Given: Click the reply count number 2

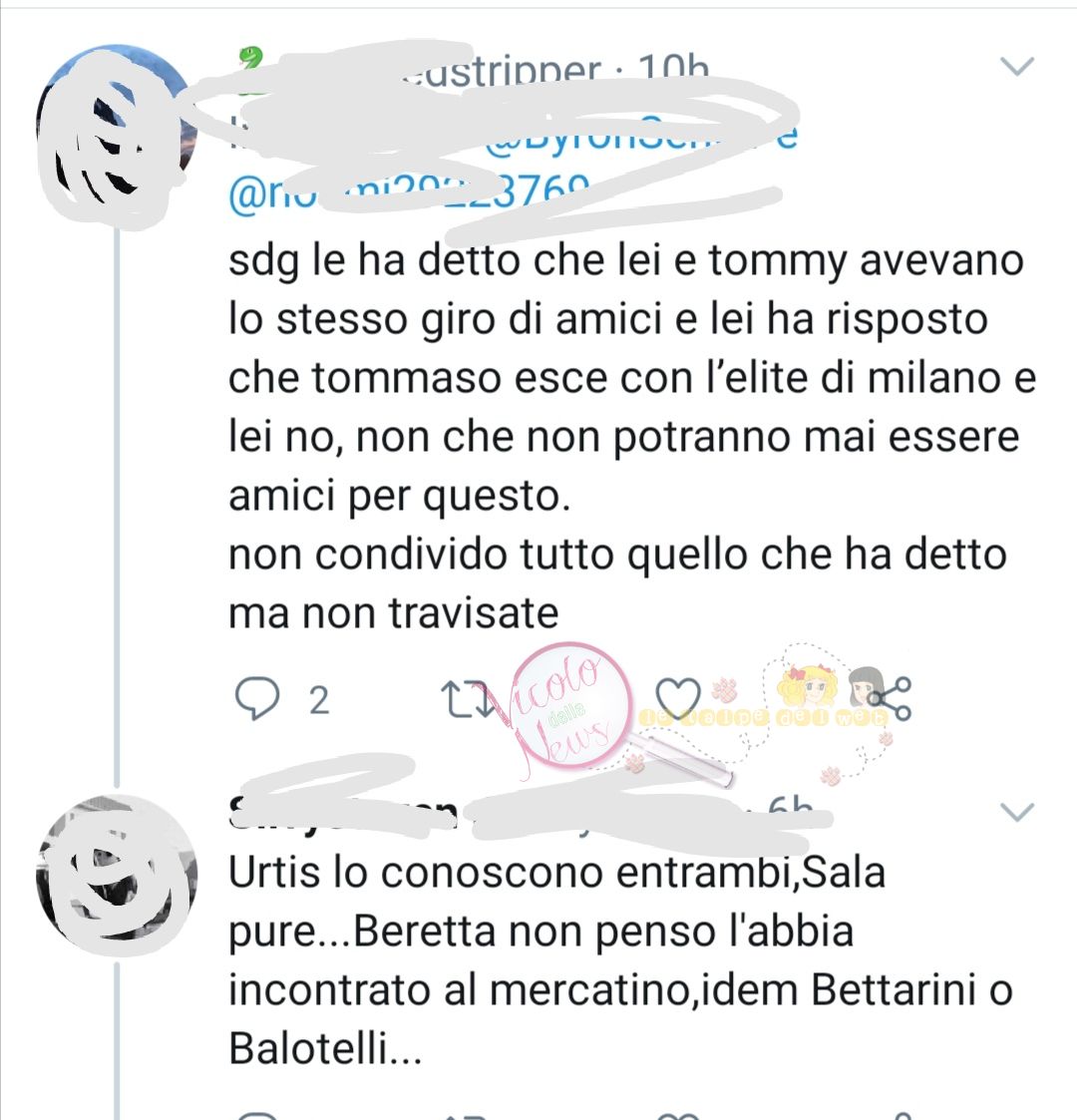Looking at the screenshot, I should 318,700.
